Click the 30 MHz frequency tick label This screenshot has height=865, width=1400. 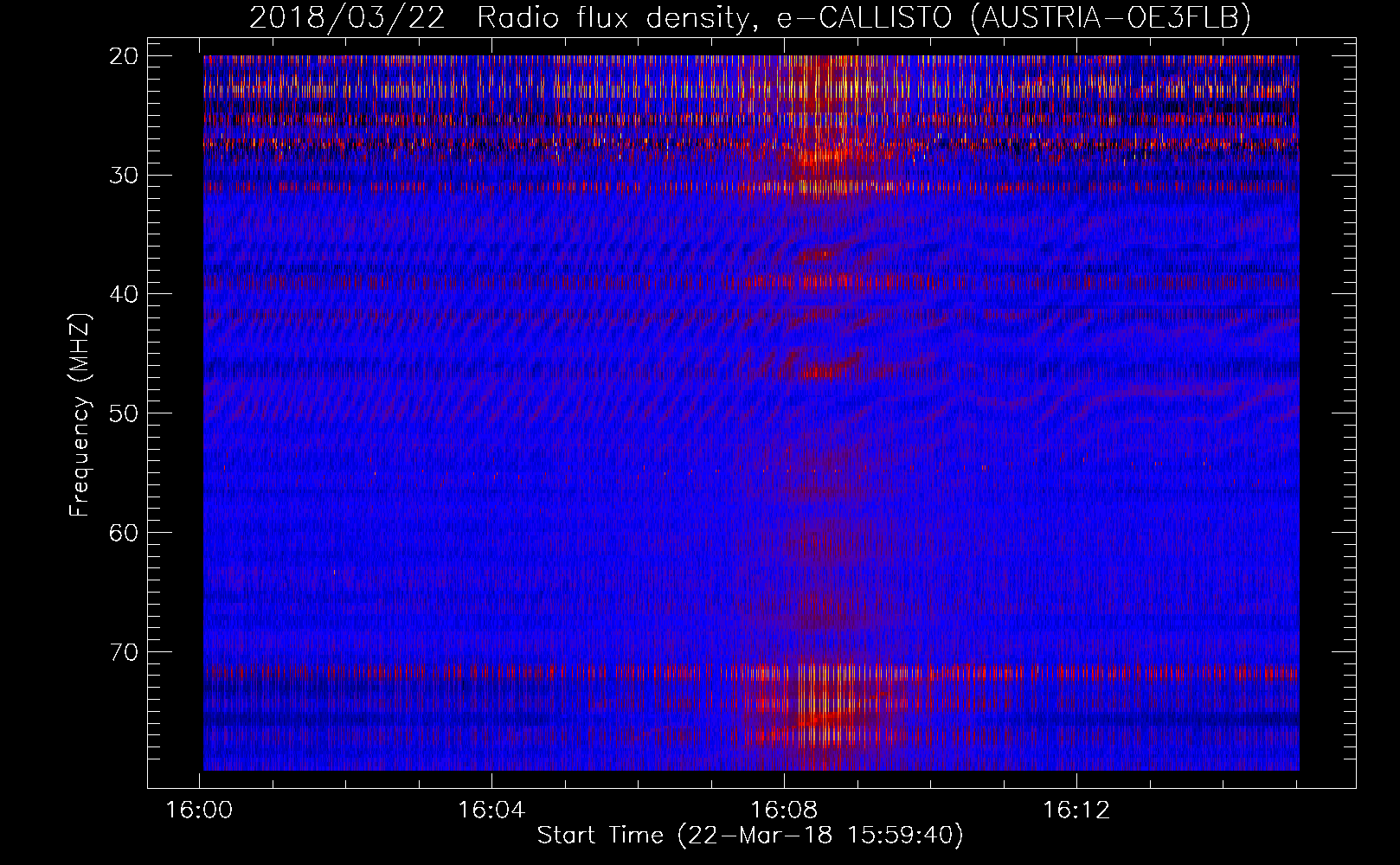click(125, 175)
